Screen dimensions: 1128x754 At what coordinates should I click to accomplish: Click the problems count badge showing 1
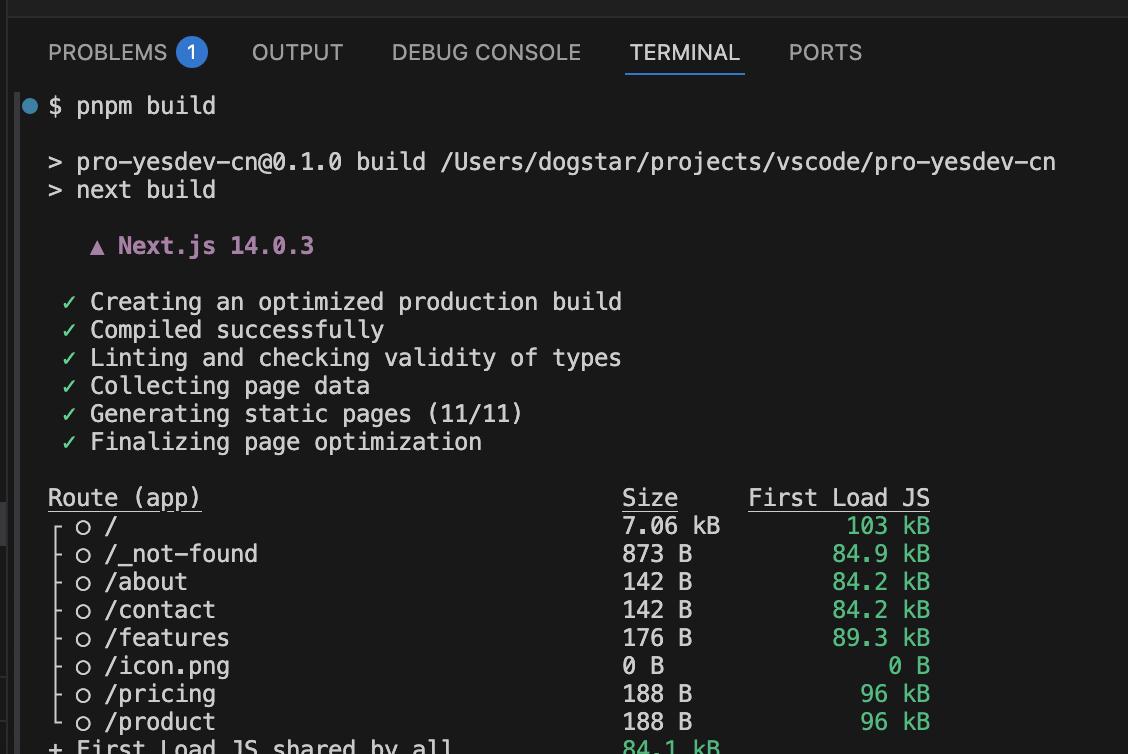192,52
